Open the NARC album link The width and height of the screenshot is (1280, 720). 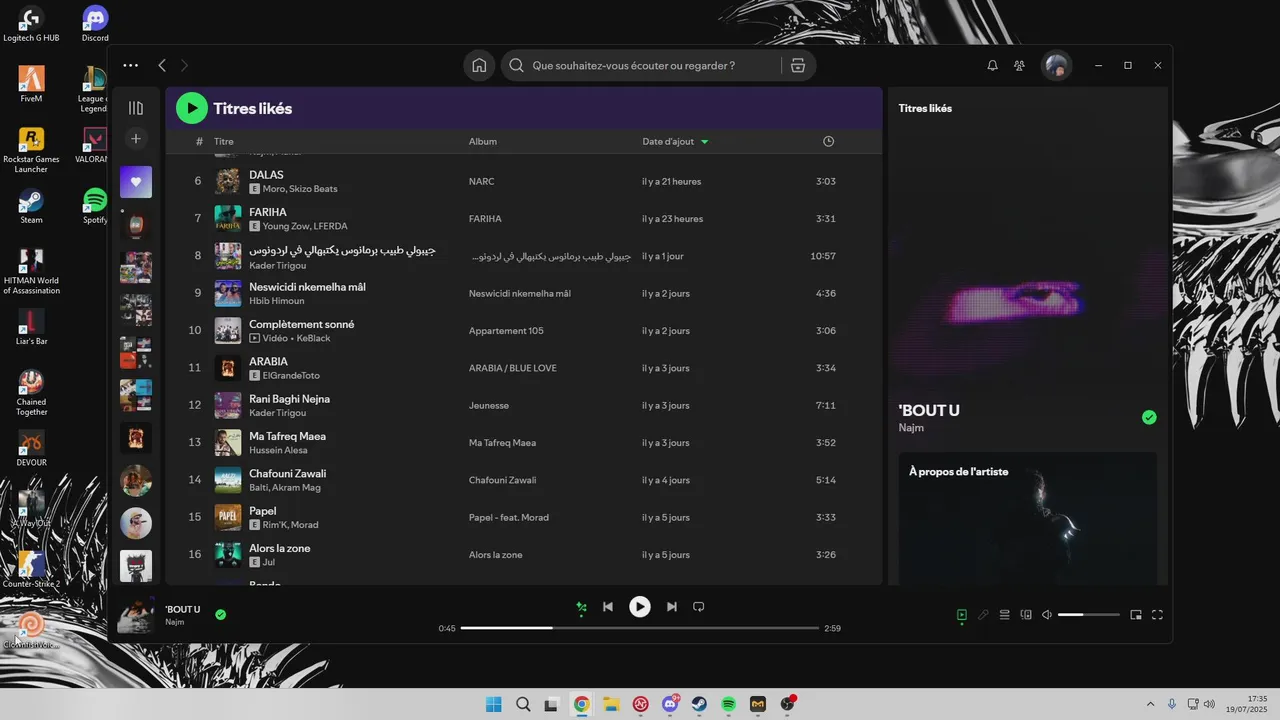coord(482,182)
